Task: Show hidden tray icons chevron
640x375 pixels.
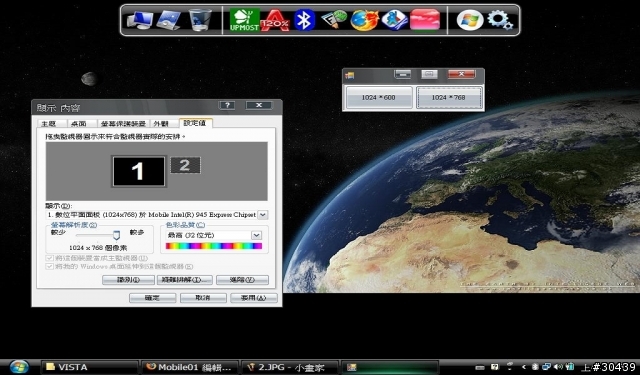Action: coord(523,367)
